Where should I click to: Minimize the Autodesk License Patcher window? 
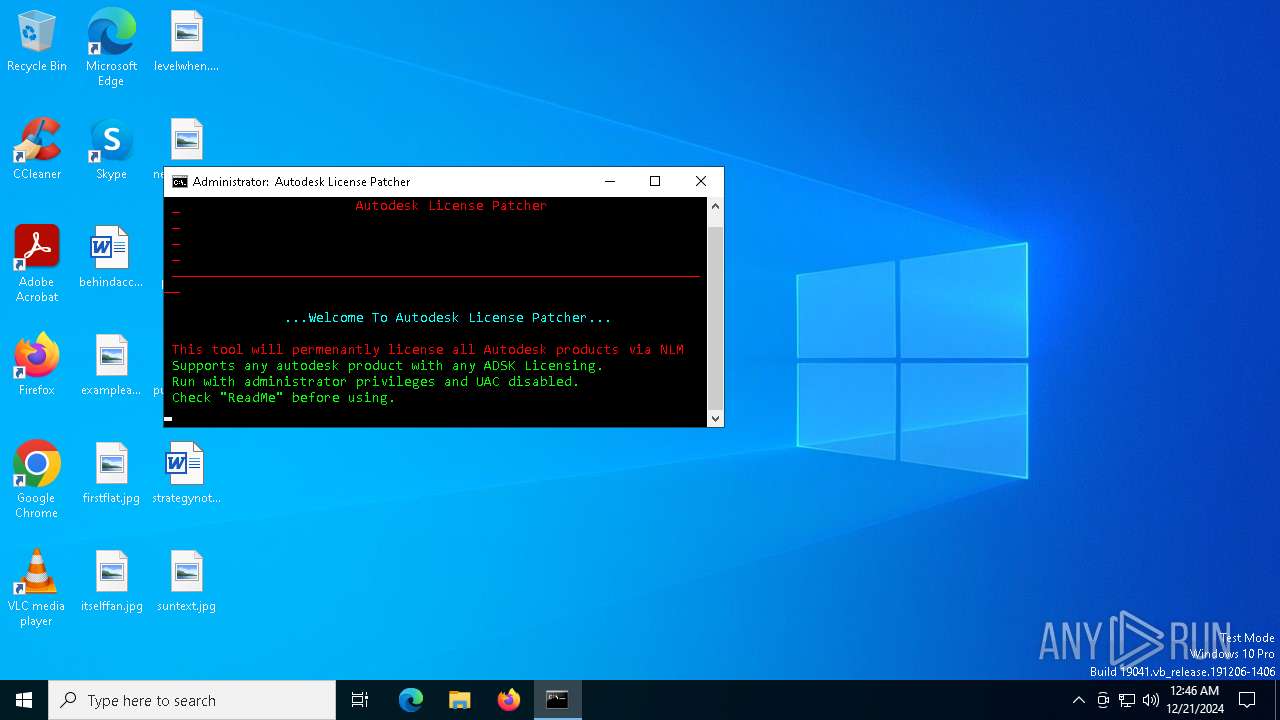pyautogui.click(x=610, y=182)
